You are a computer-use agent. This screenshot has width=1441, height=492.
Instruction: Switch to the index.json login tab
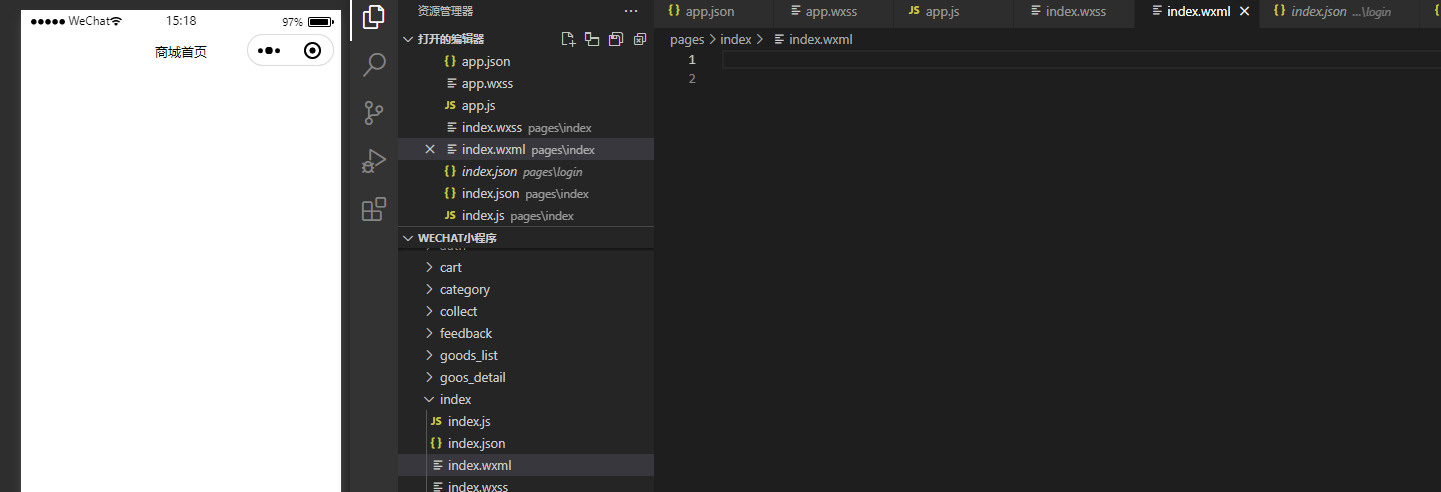pyautogui.click(x=1340, y=12)
